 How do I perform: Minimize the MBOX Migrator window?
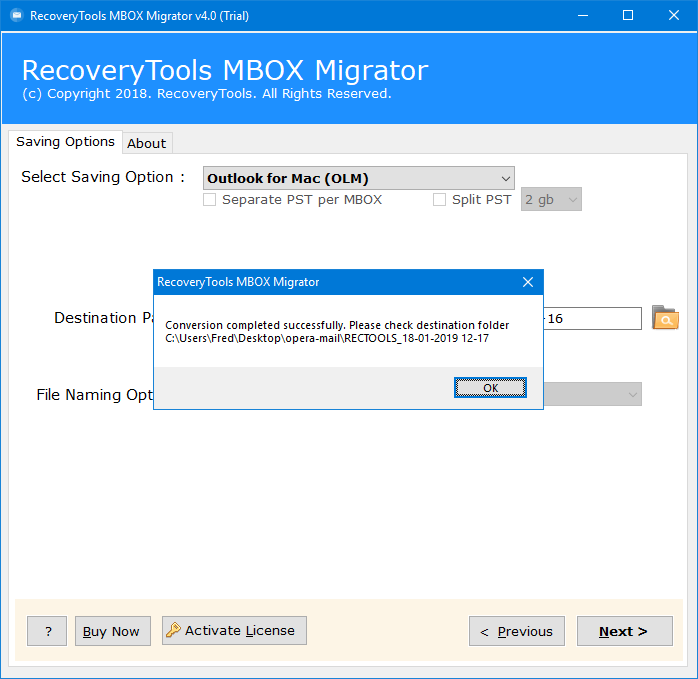pos(583,16)
